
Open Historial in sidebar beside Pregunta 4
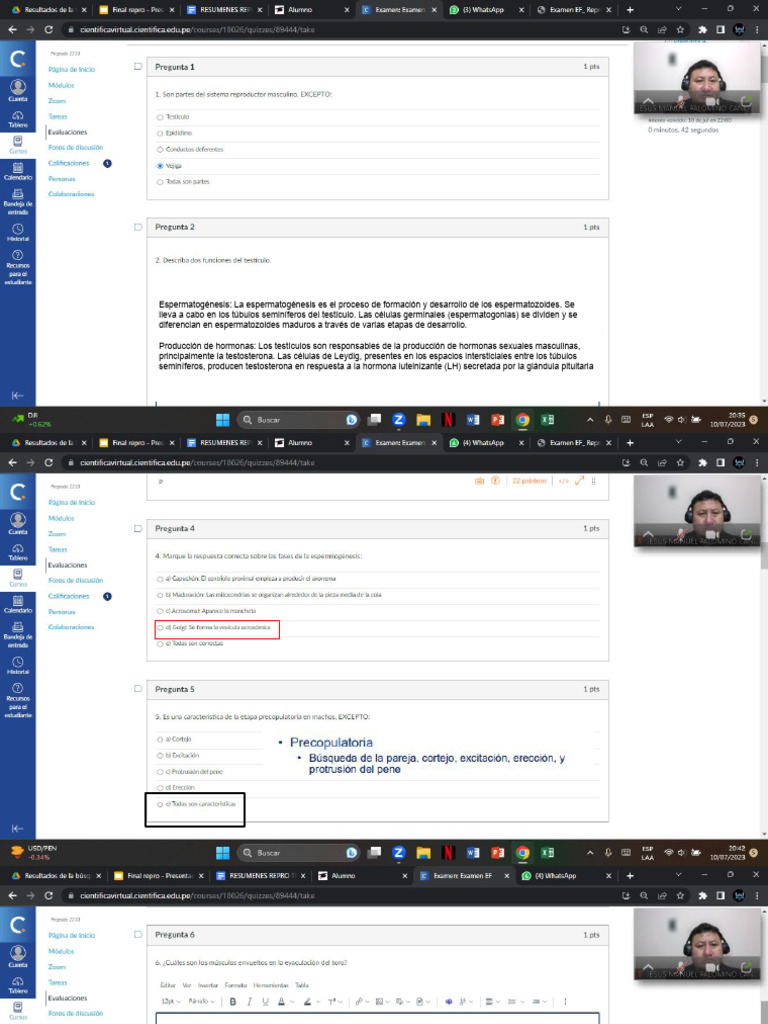18,665
